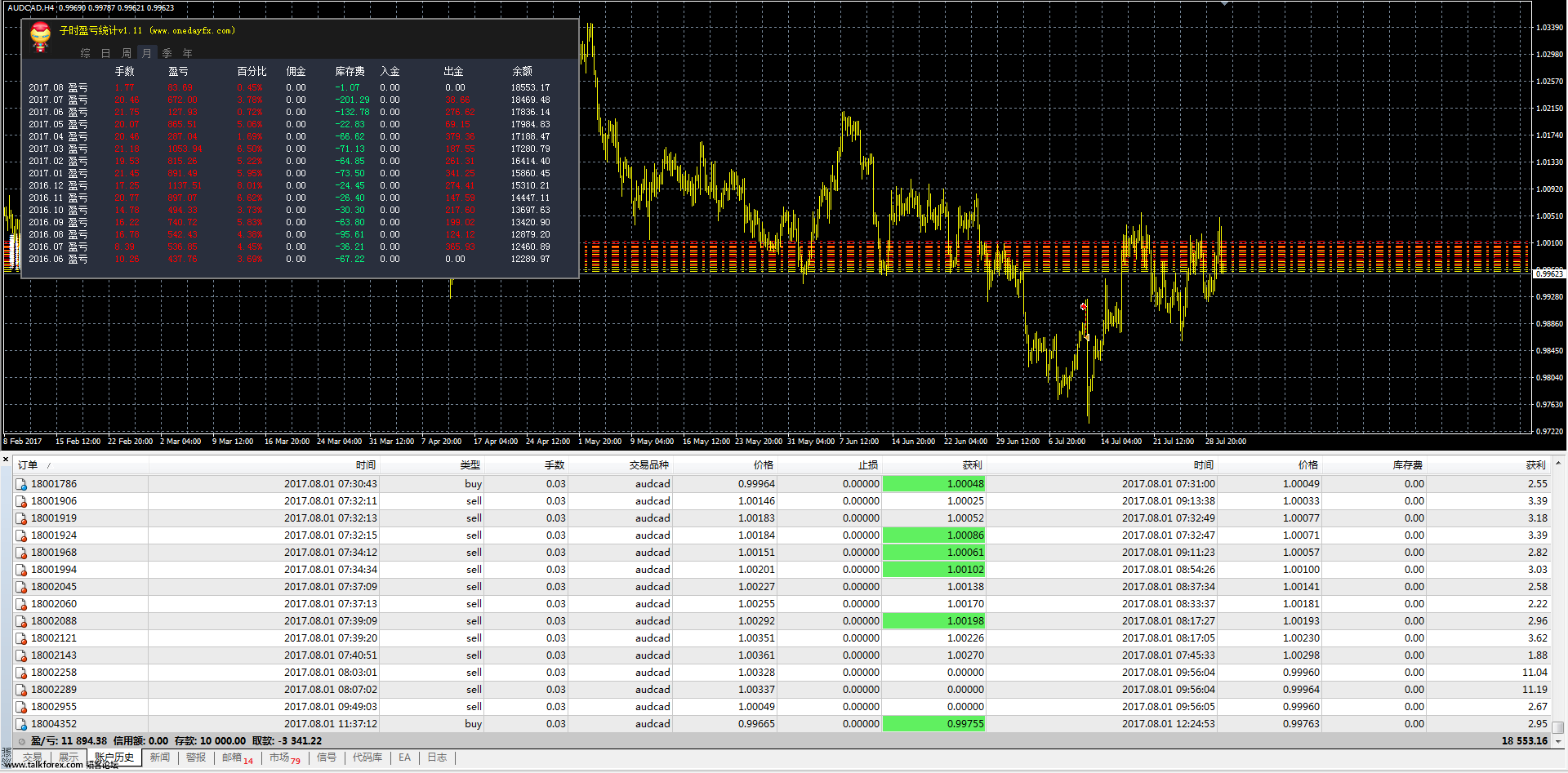Select the 2017.08 盈亏 row in the stats panel
This screenshot has height=773, width=1568.
pyautogui.click(x=290, y=87)
